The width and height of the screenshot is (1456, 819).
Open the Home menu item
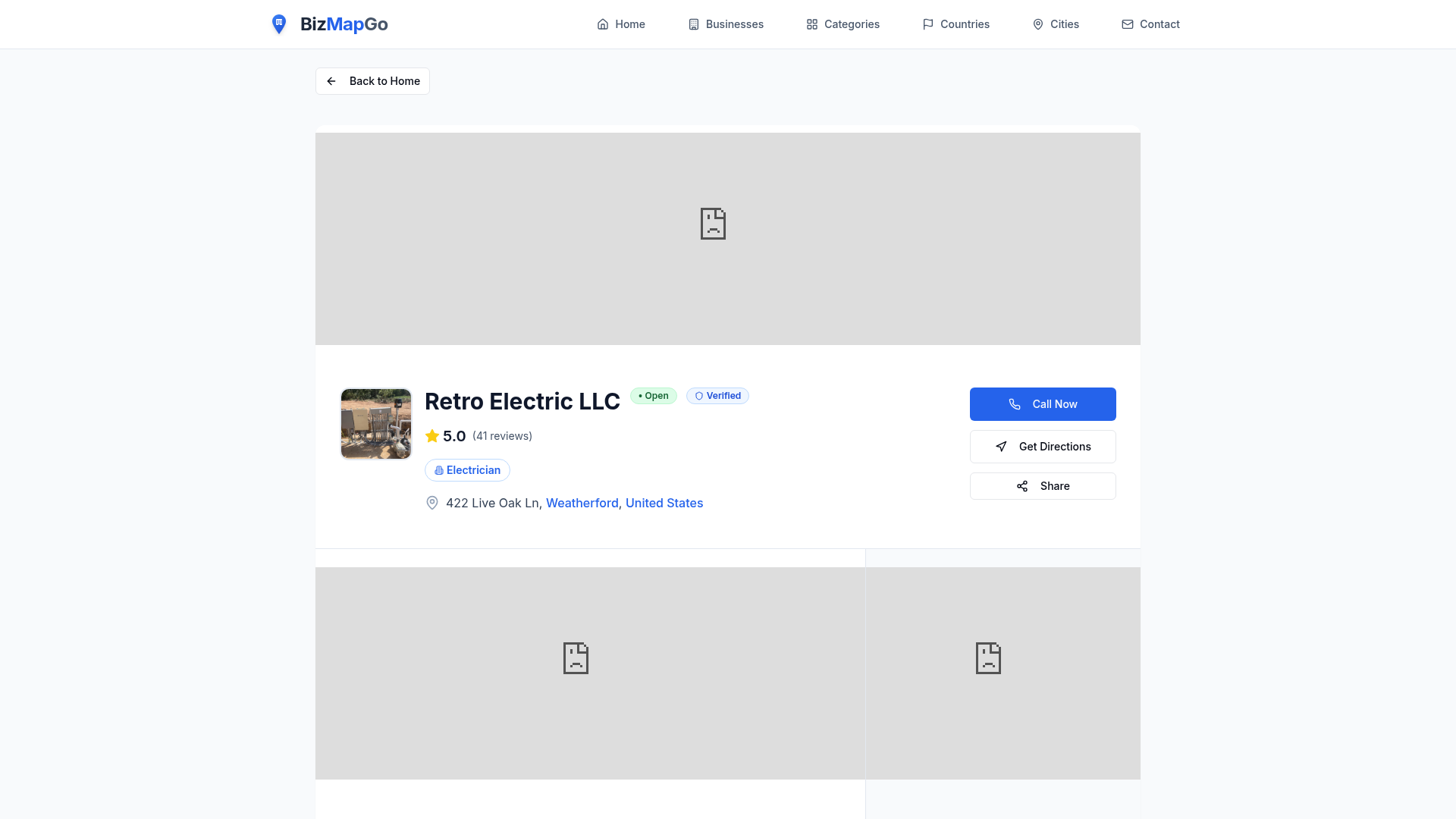(621, 24)
